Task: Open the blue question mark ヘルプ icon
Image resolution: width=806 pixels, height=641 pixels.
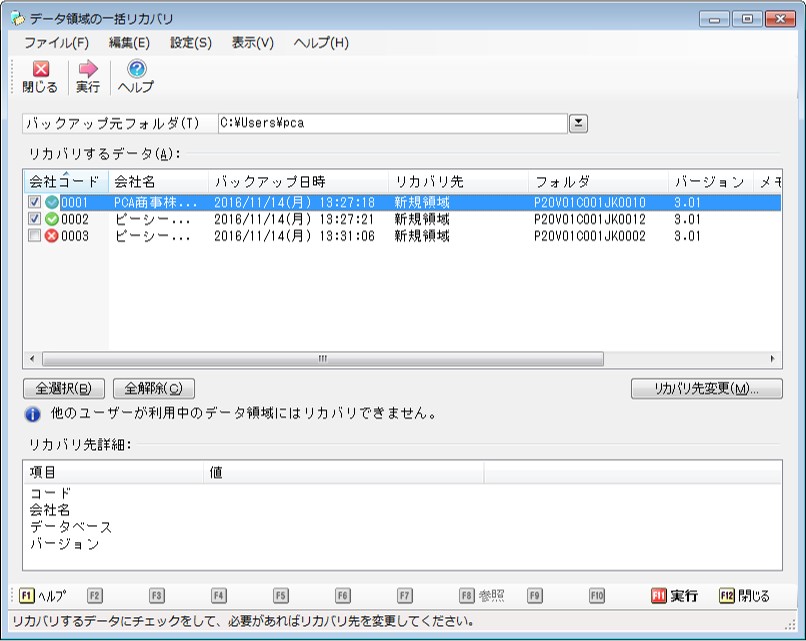Action: [x=136, y=69]
